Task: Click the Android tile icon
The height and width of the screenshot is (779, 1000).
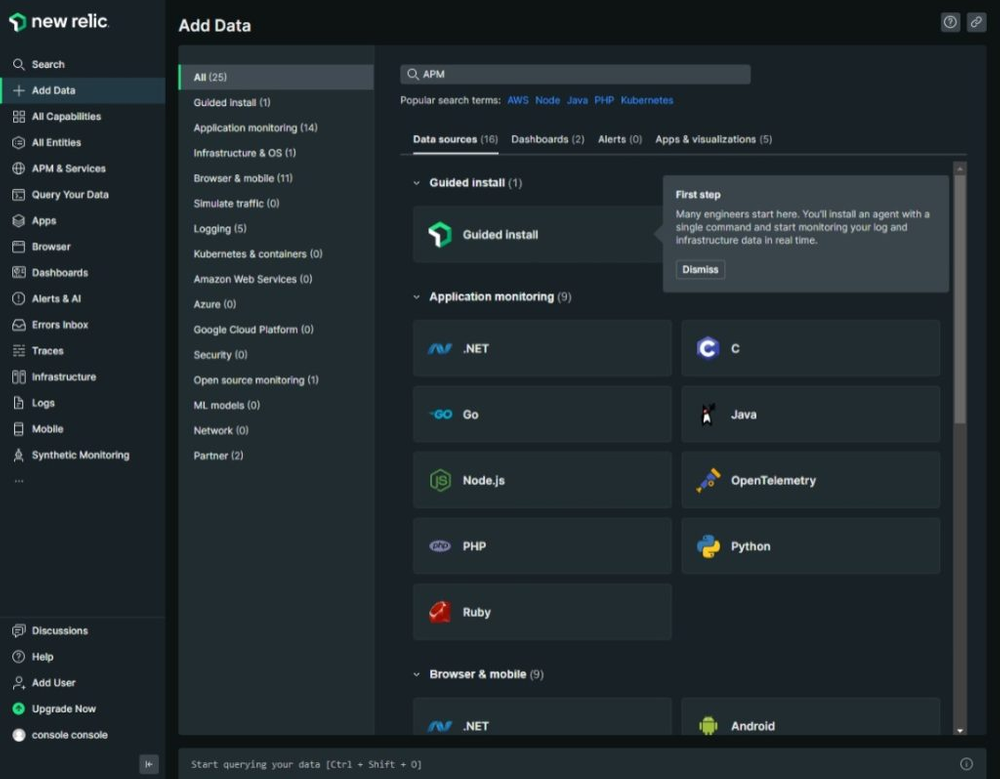Action: pos(709,727)
